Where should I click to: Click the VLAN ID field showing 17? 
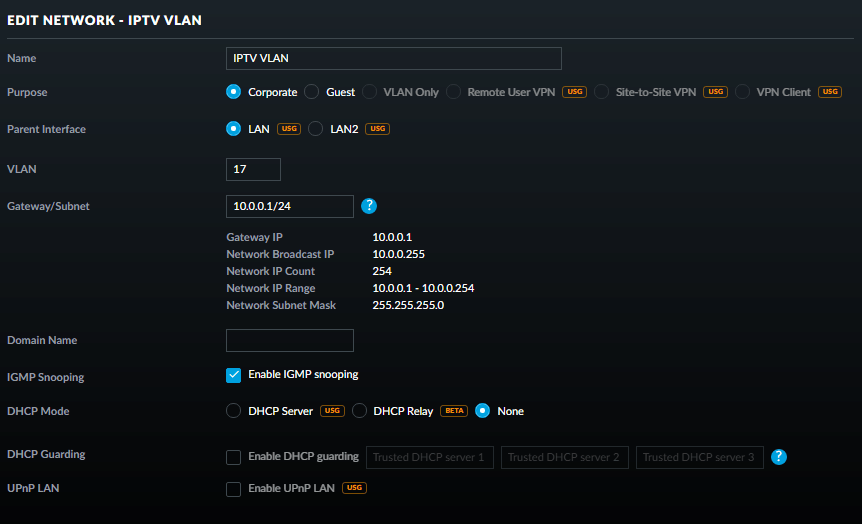(x=253, y=169)
